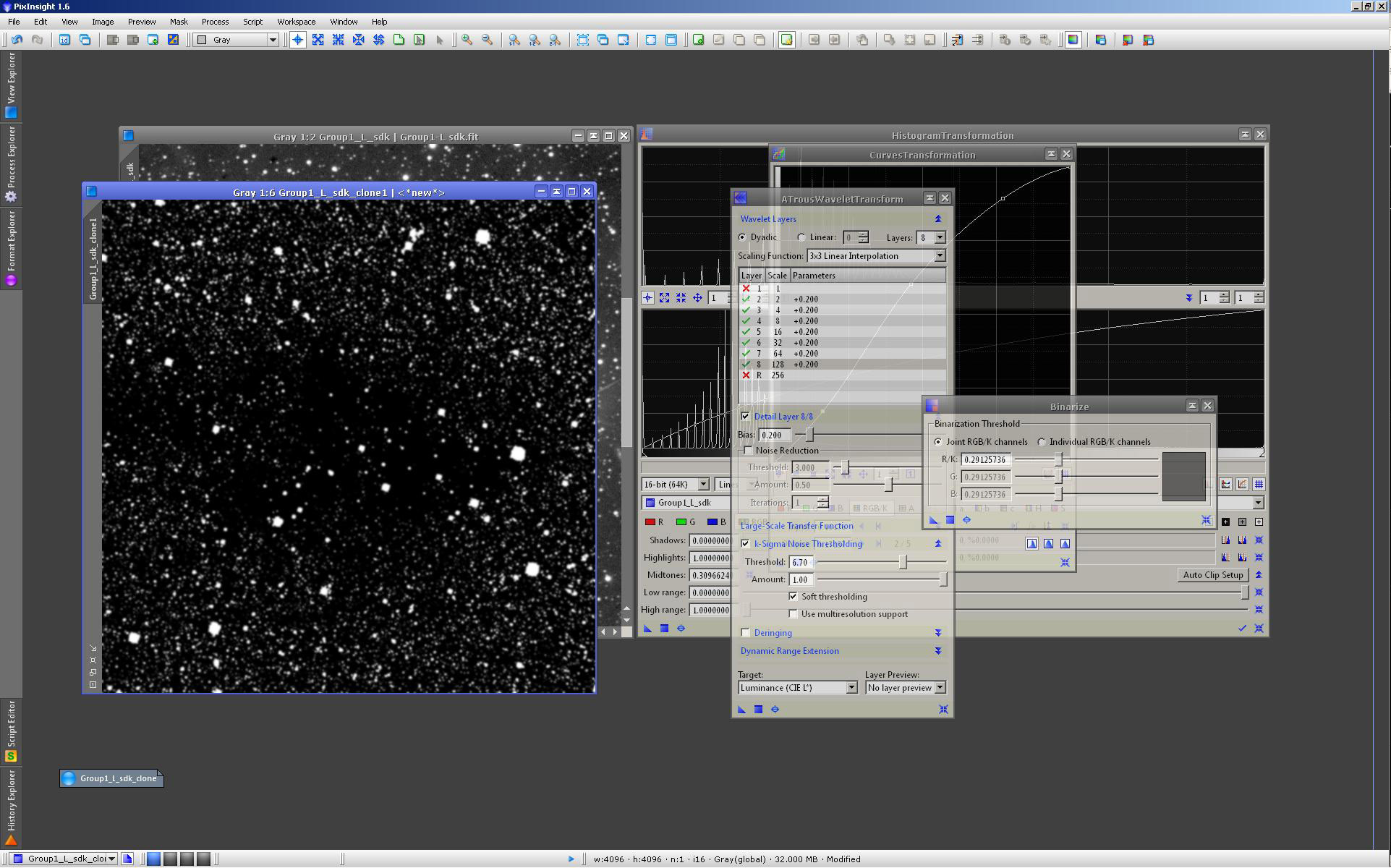
Task: Open the Script Editor side panel
Action: [x=11, y=731]
